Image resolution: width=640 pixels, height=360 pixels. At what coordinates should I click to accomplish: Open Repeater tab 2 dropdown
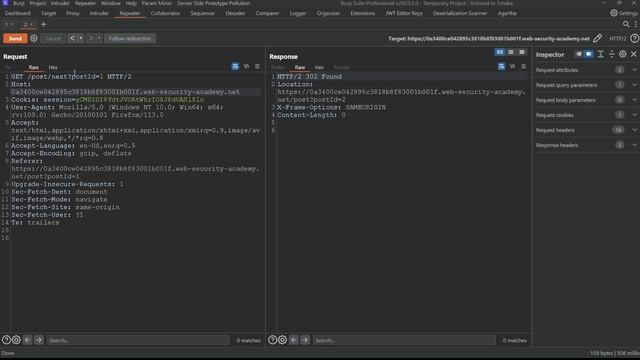(31, 24)
